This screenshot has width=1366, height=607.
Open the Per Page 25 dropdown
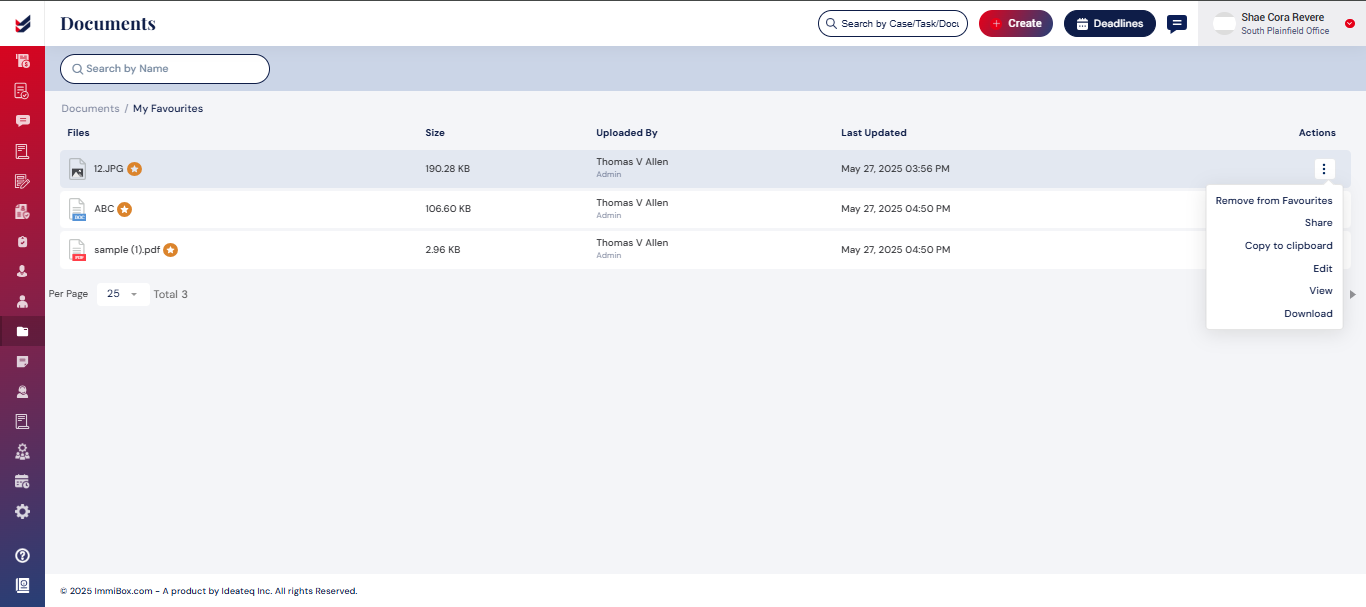coord(123,294)
